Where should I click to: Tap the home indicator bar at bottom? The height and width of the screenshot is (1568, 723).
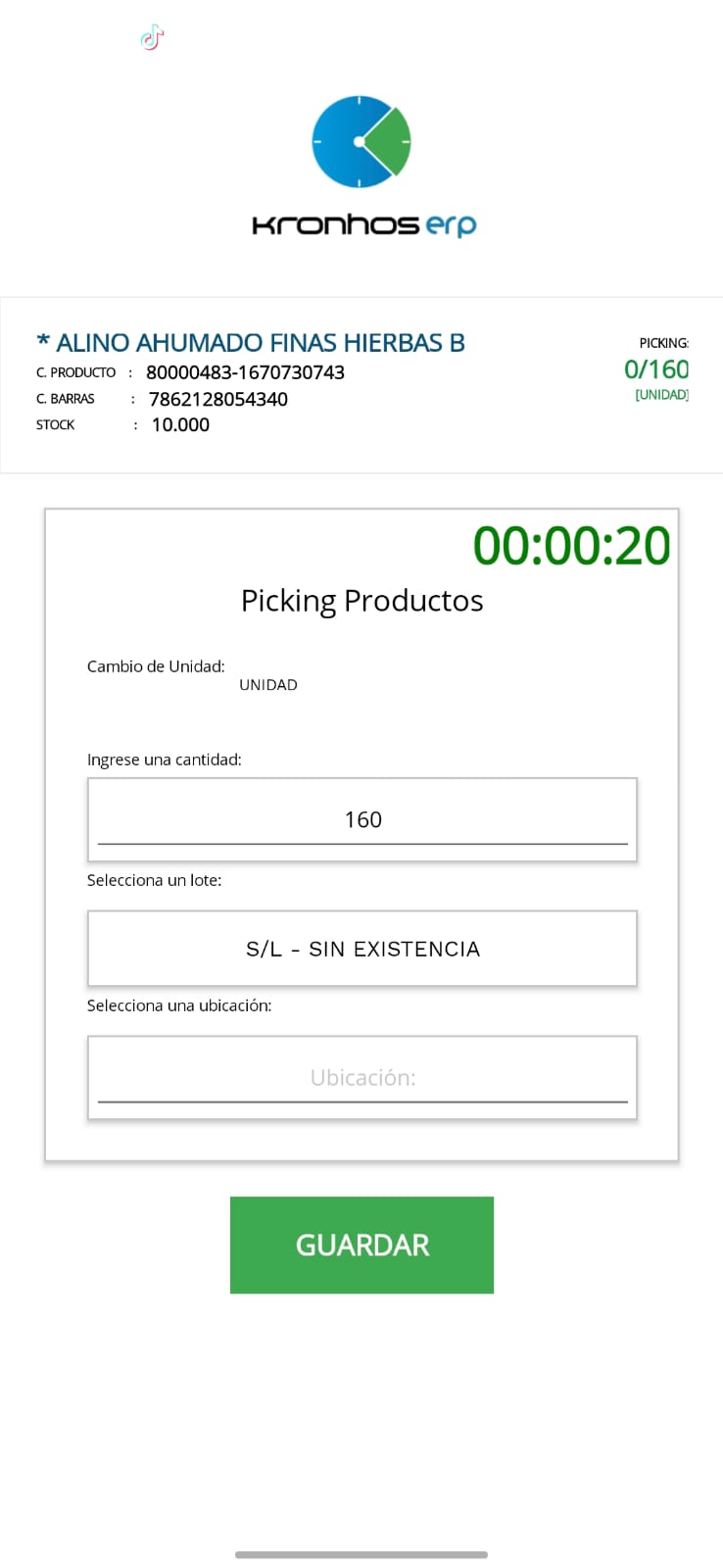[361, 1554]
